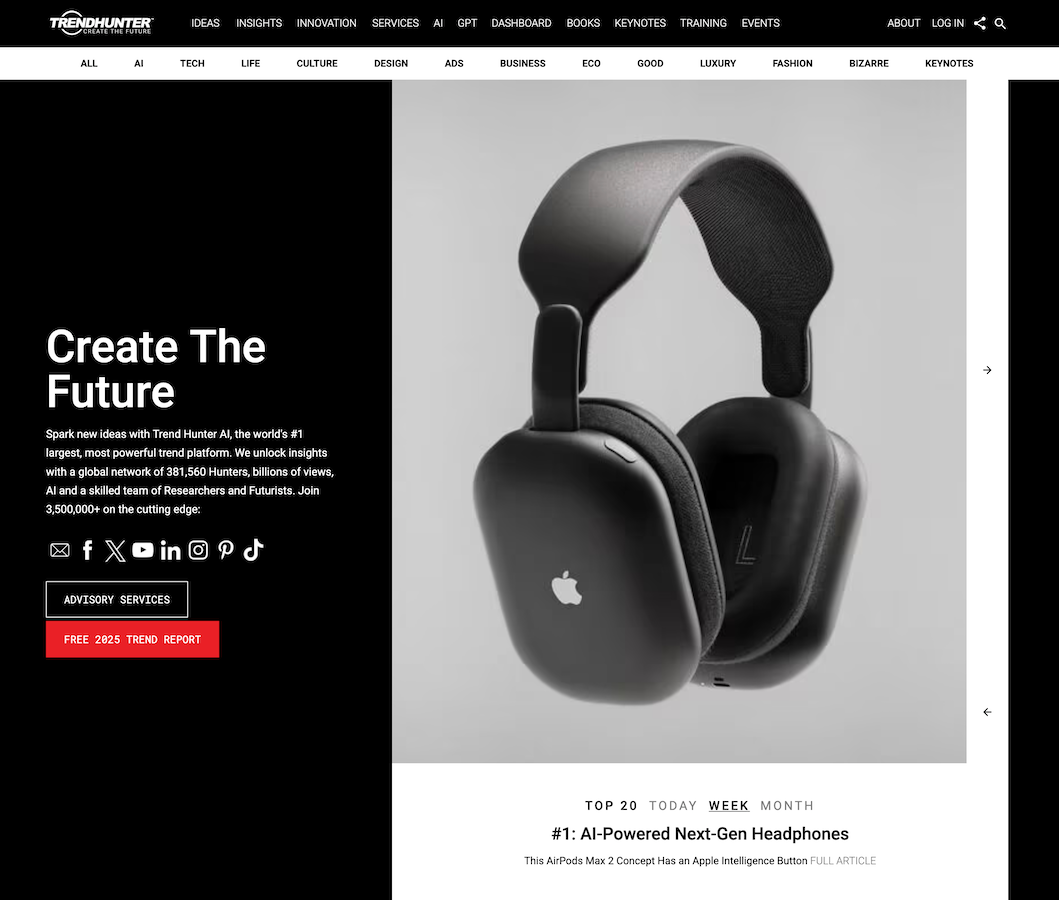Click the Pinterest icon

pyautogui.click(x=226, y=550)
